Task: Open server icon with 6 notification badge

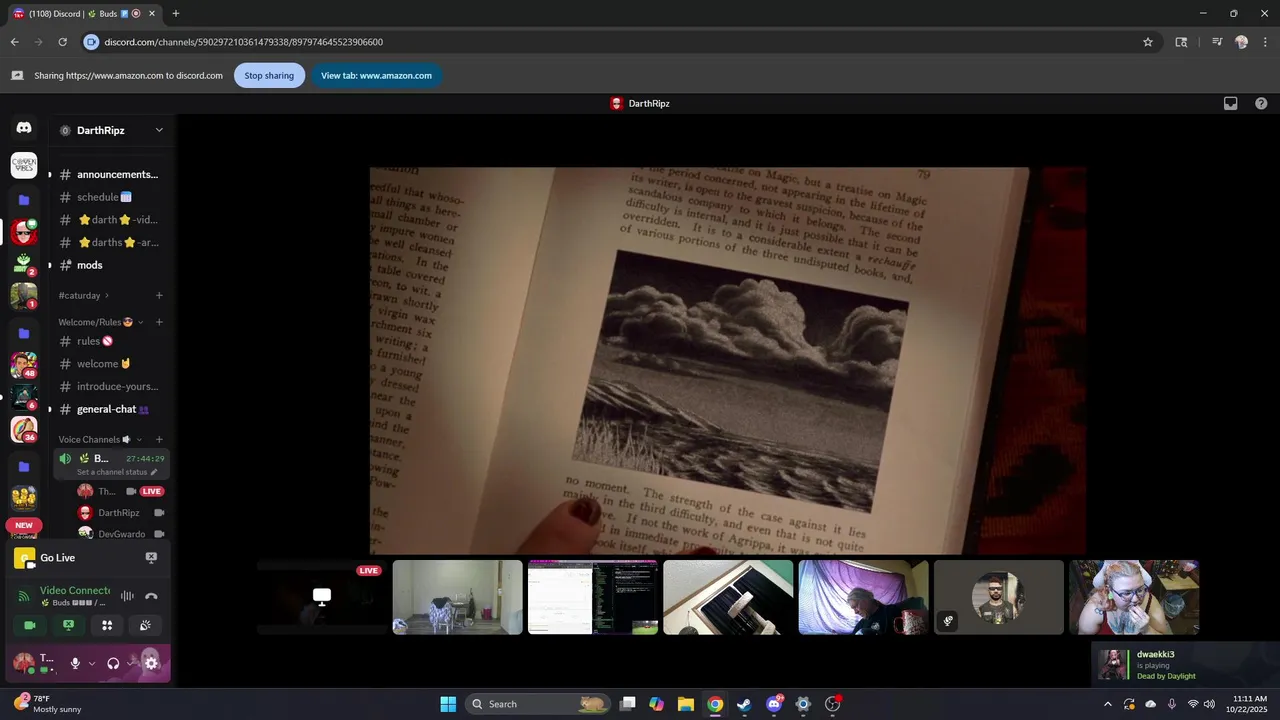Action: pos(24,397)
